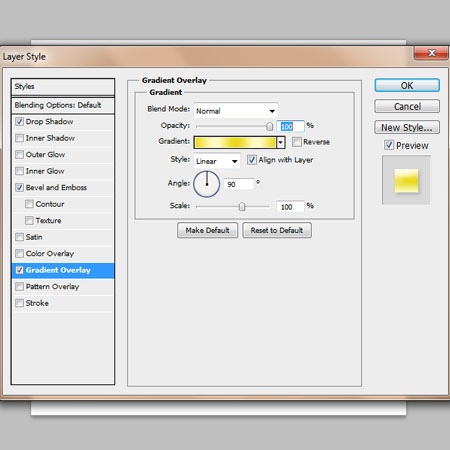Image resolution: width=450 pixels, height=450 pixels.
Task: Toggle the Drop Shadow checkbox
Action: click(19, 122)
